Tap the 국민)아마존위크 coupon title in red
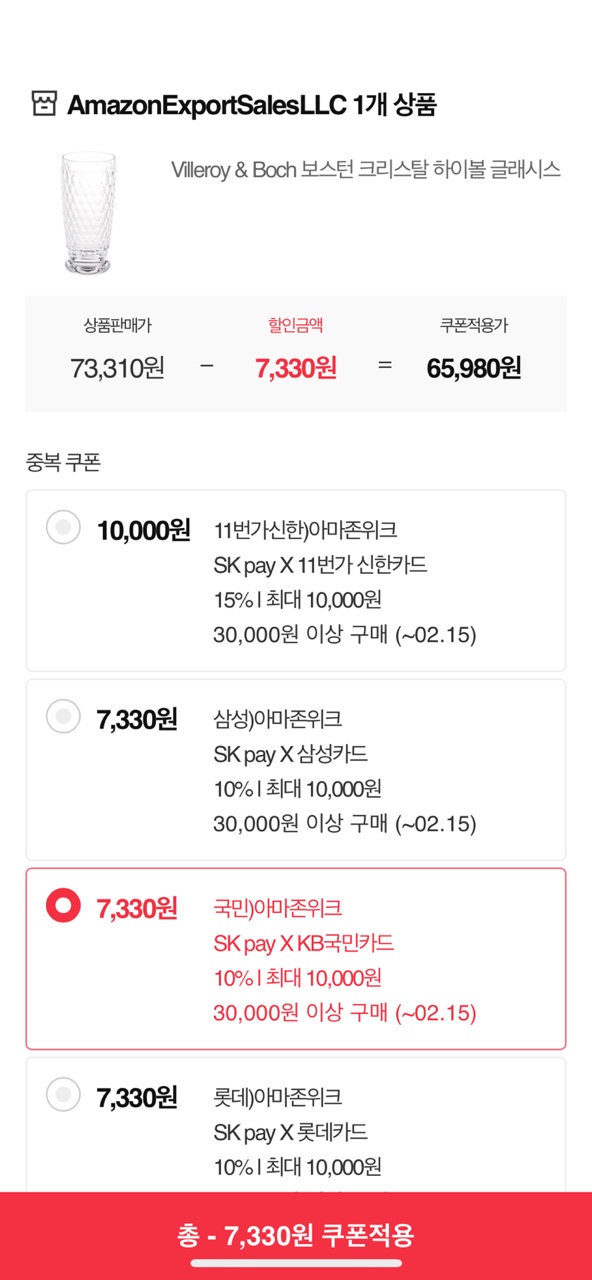 click(278, 908)
